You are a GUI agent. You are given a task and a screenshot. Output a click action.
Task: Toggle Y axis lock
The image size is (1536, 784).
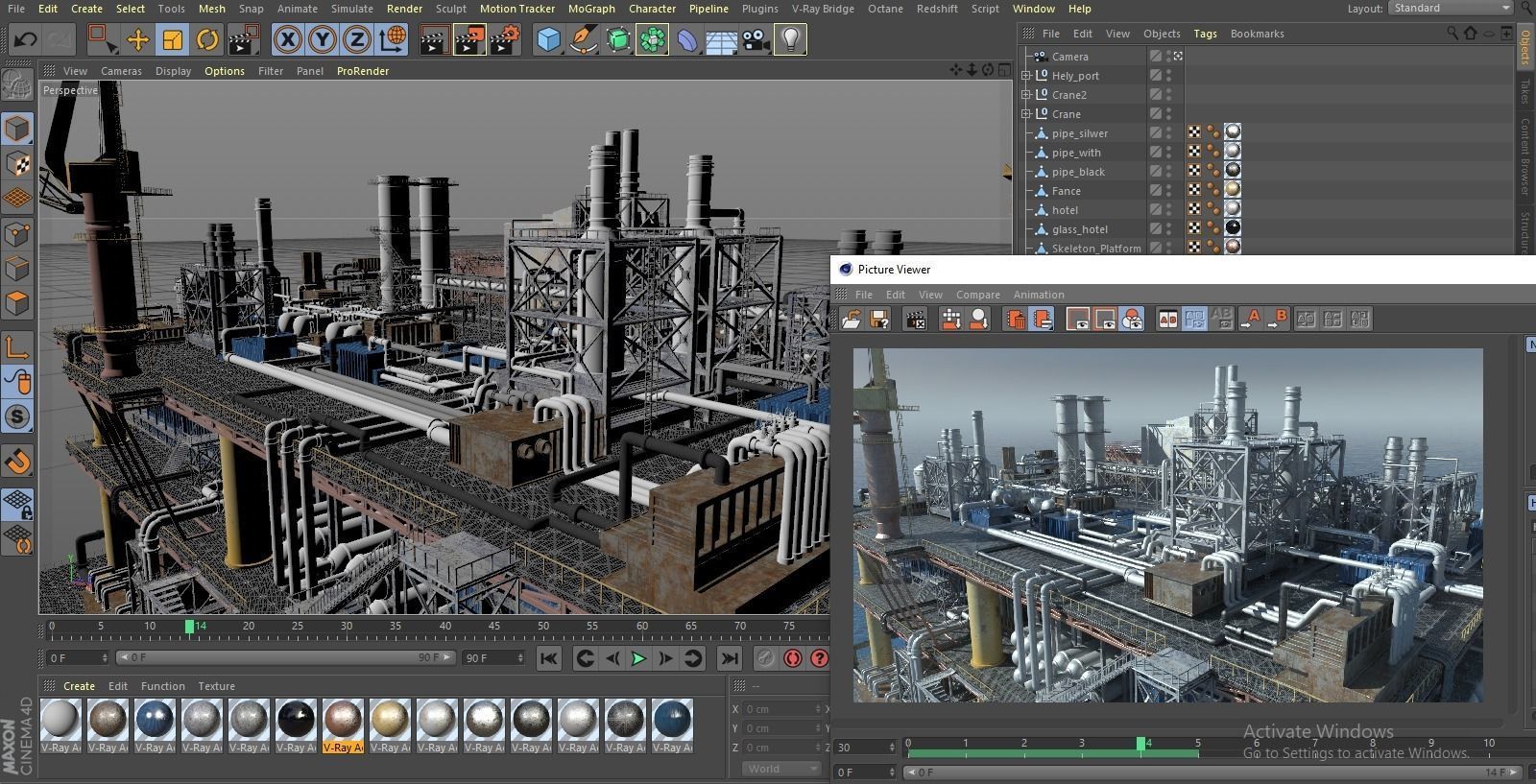click(x=323, y=40)
